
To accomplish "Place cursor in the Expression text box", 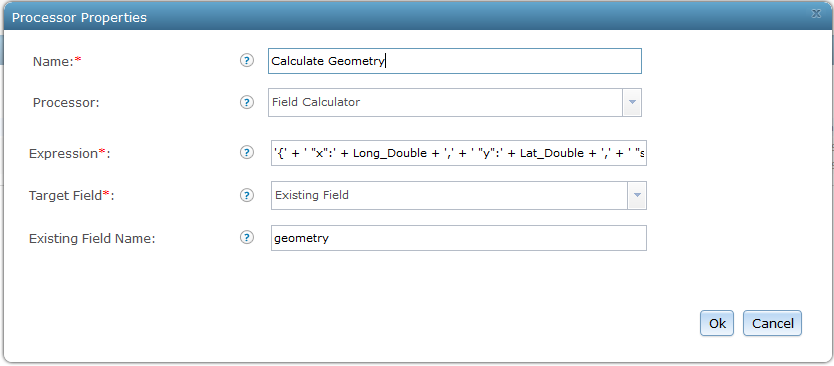I will pos(459,153).
